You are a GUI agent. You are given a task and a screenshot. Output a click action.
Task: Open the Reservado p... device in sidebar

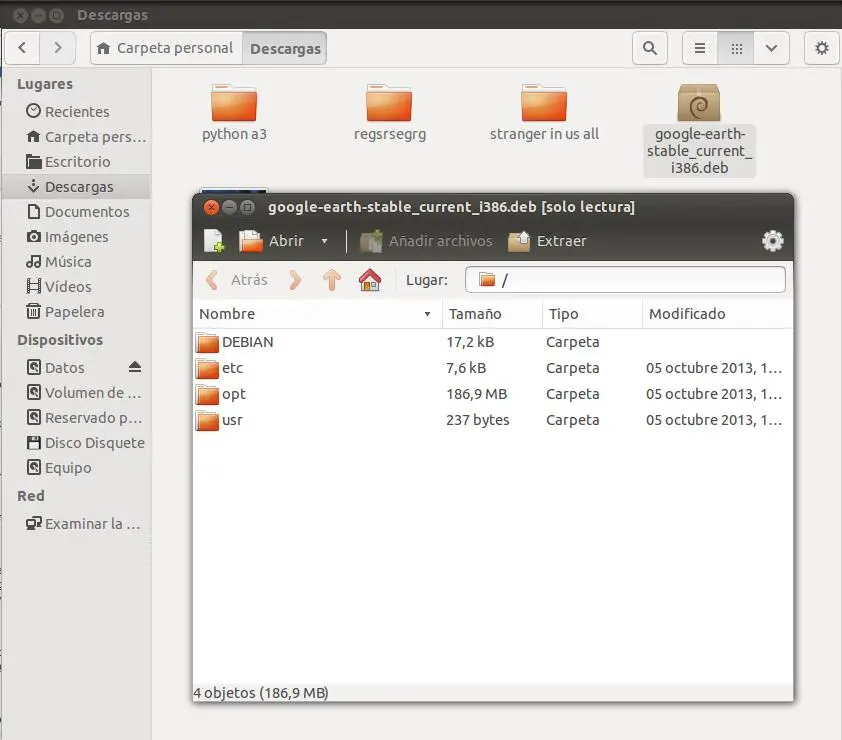tap(77, 418)
